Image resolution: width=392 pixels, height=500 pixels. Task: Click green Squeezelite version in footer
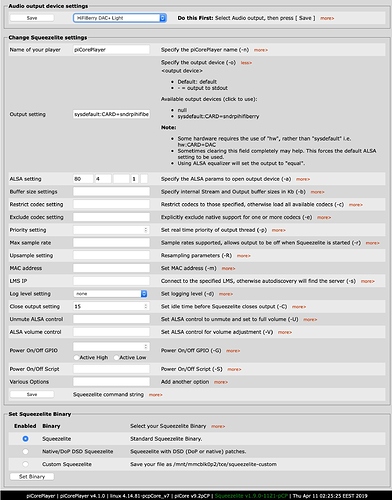(x=251, y=496)
